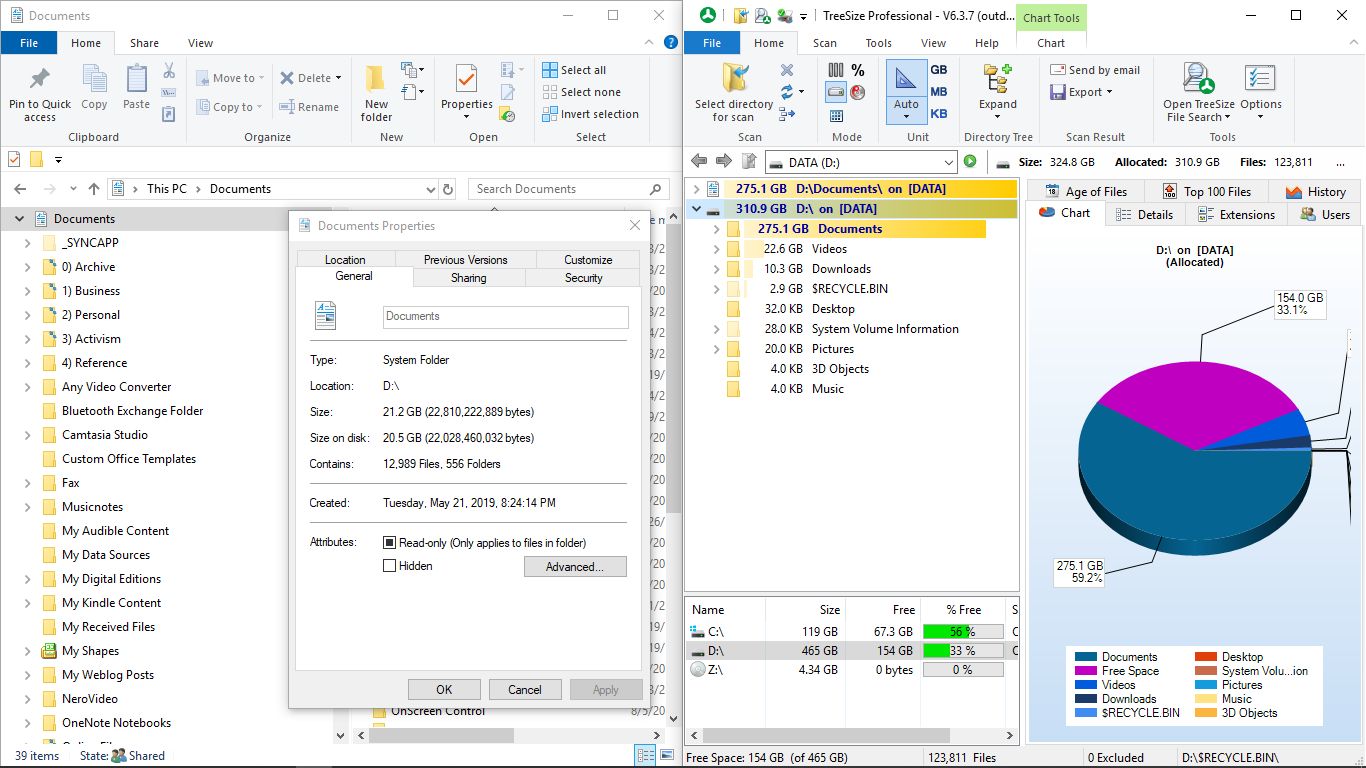Open TreeSize File menu
1366x768 pixels.
pyautogui.click(x=712, y=43)
